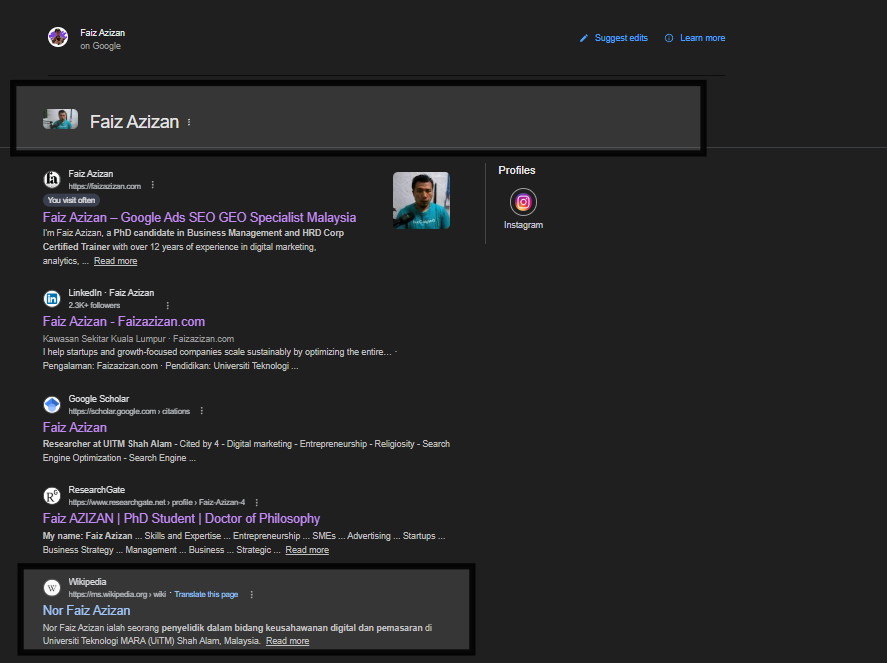Image resolution: width=887 pixels, height=663 pixels.
Task: Click Read more on the first result
Action: 115,260
